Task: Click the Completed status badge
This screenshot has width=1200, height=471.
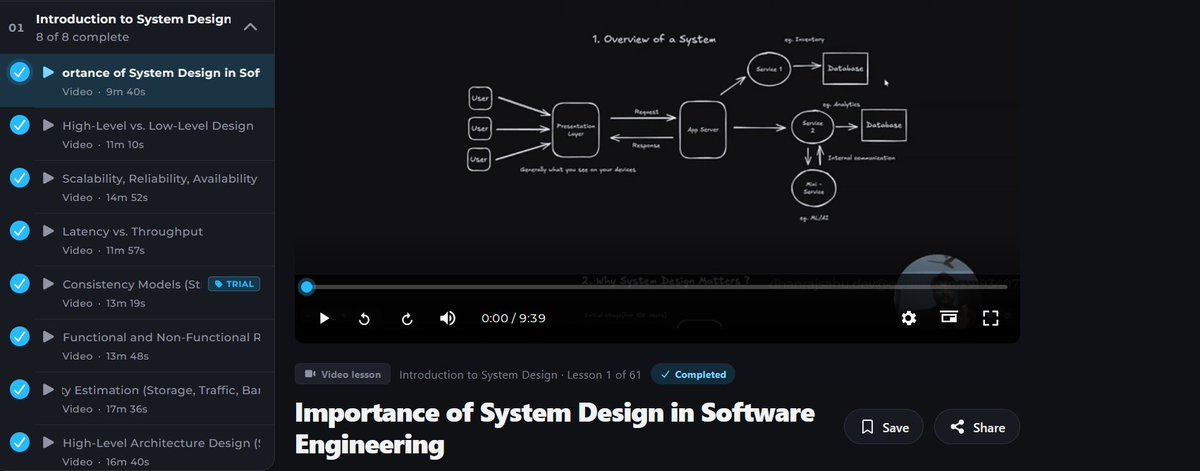Action: [x=693, y=374]
